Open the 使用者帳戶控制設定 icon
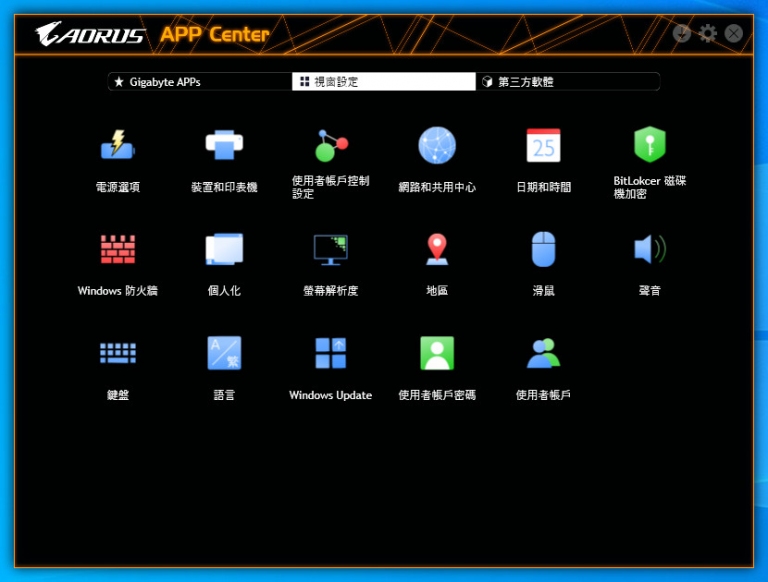Viewport: 768px width, 582px height. tap(331, 146)
